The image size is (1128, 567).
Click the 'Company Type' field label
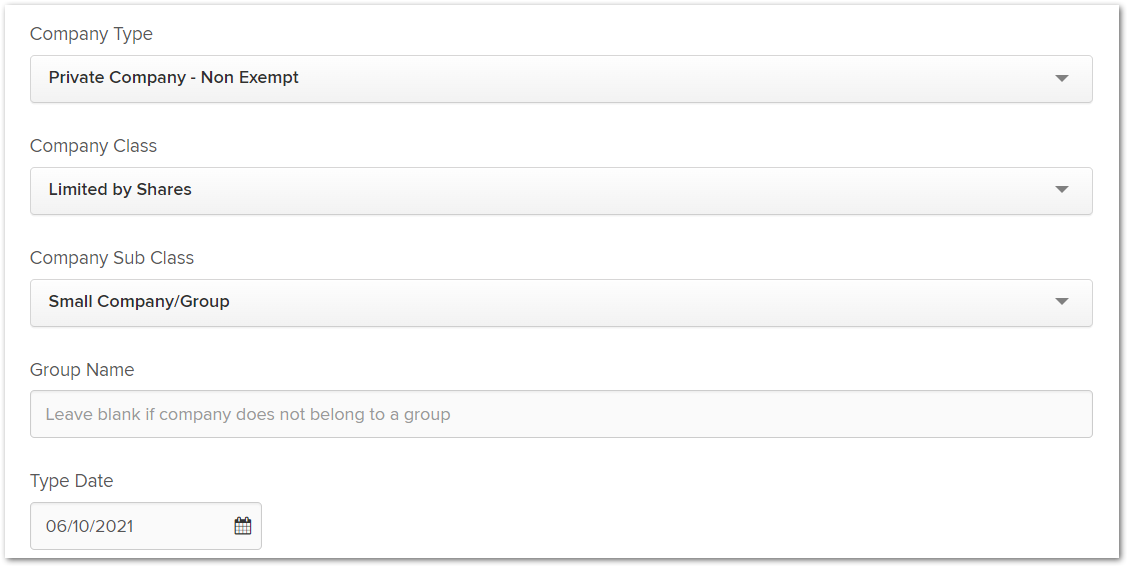click(91, 34)
